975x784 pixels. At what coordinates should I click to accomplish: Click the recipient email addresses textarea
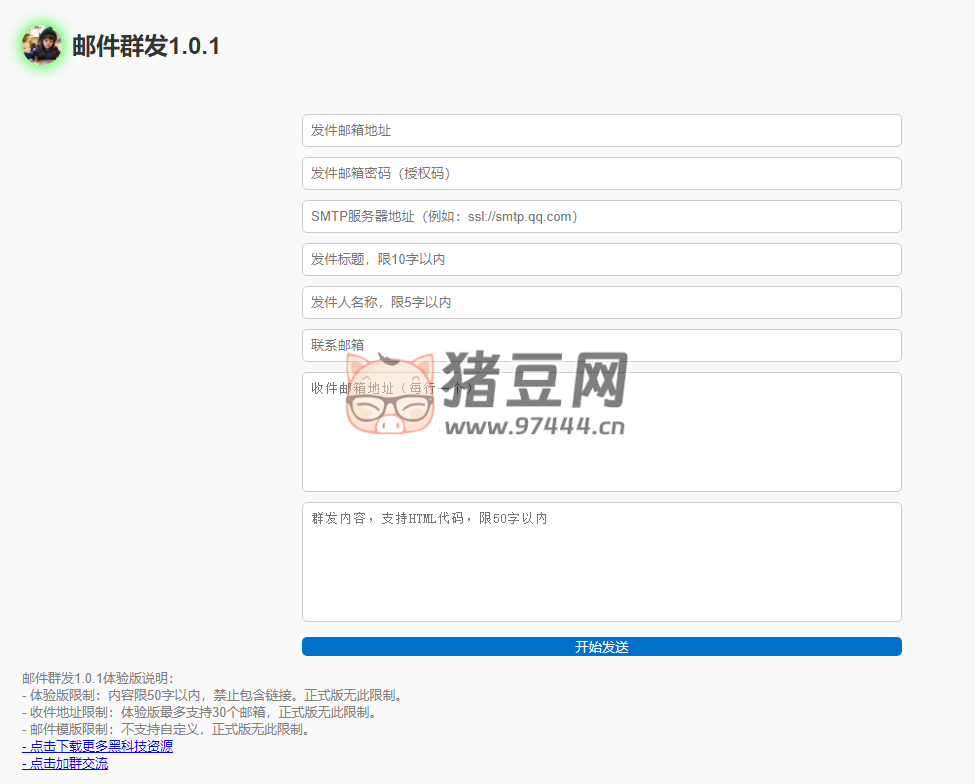tap(600, 430)
